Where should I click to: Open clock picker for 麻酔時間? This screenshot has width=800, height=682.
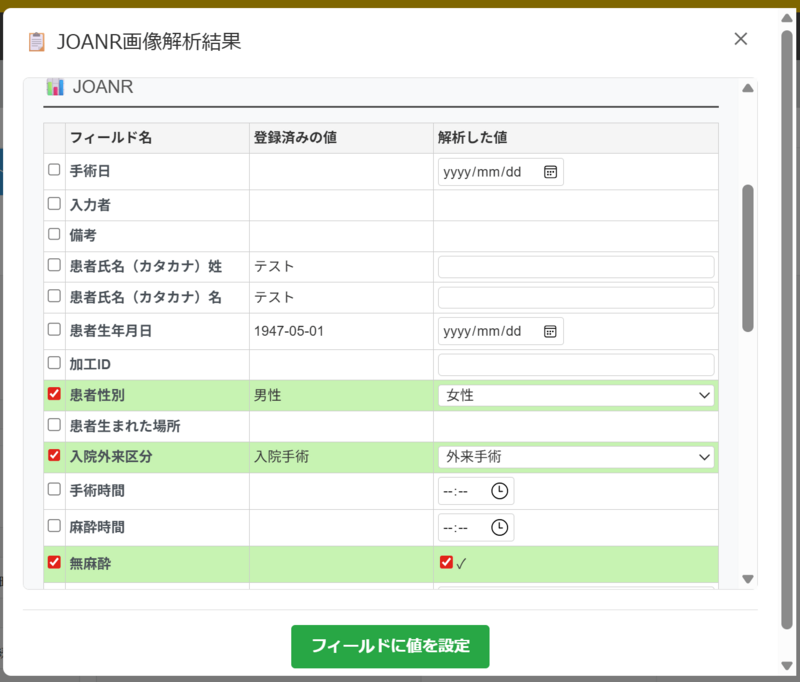pos(499,527)
